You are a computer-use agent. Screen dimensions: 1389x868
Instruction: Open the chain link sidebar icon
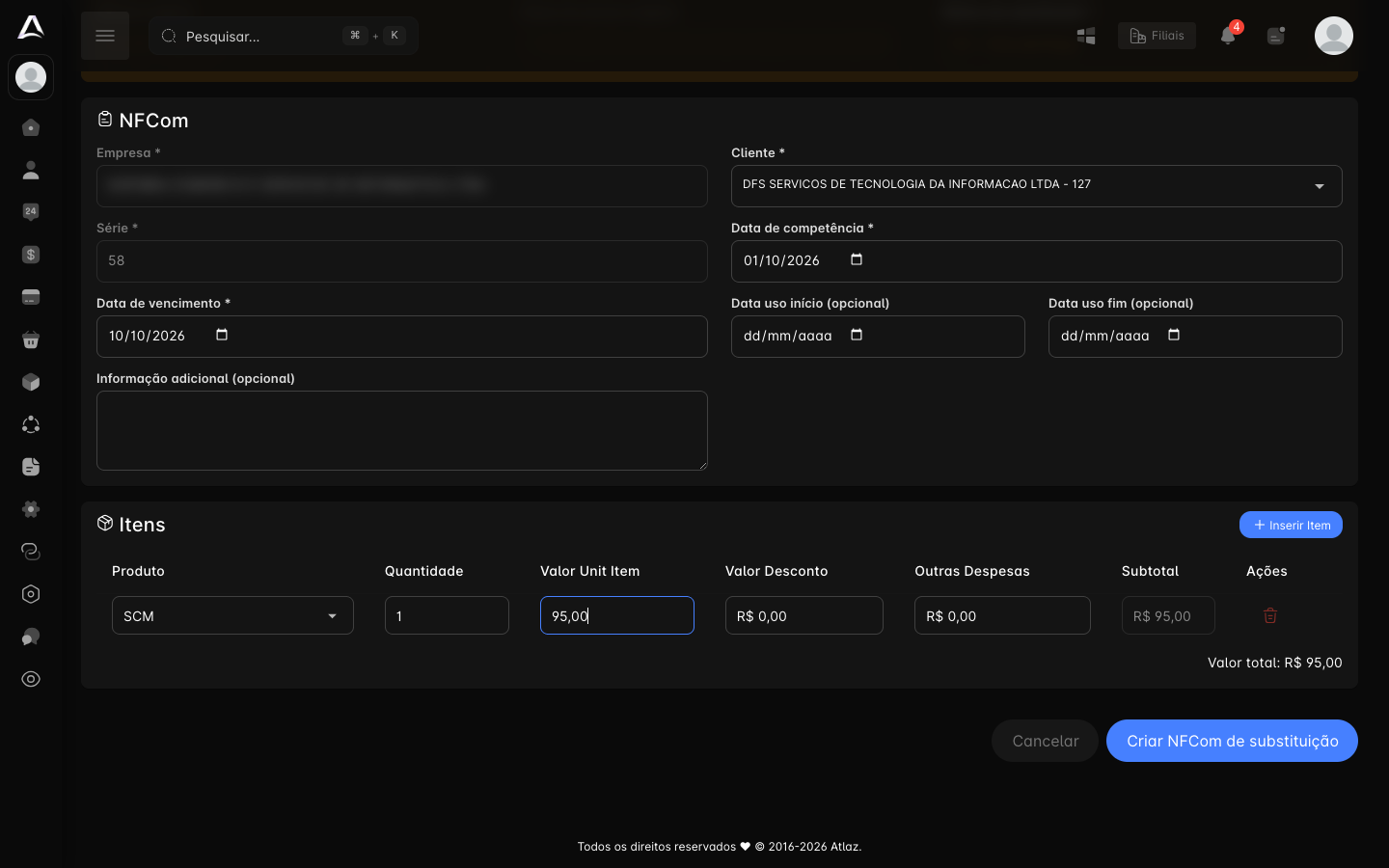31,552
